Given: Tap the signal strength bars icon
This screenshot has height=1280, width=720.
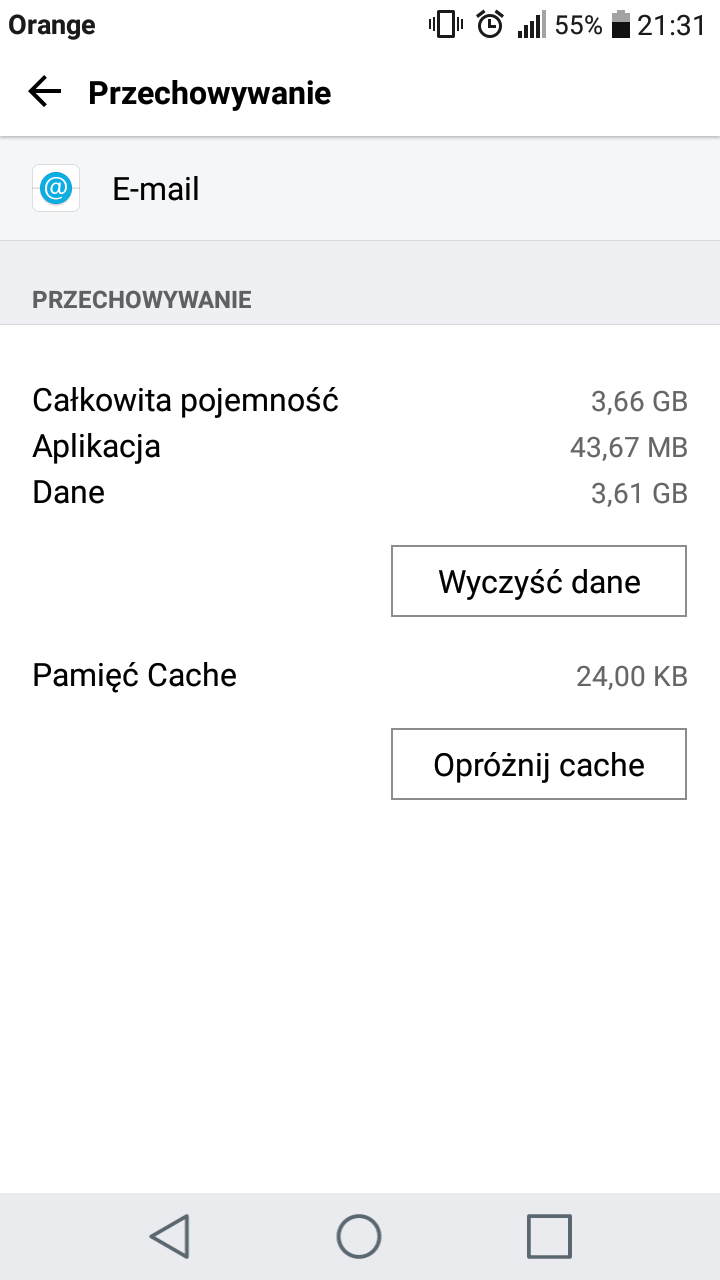Looking at the screenshot, I should pos(531,26).
